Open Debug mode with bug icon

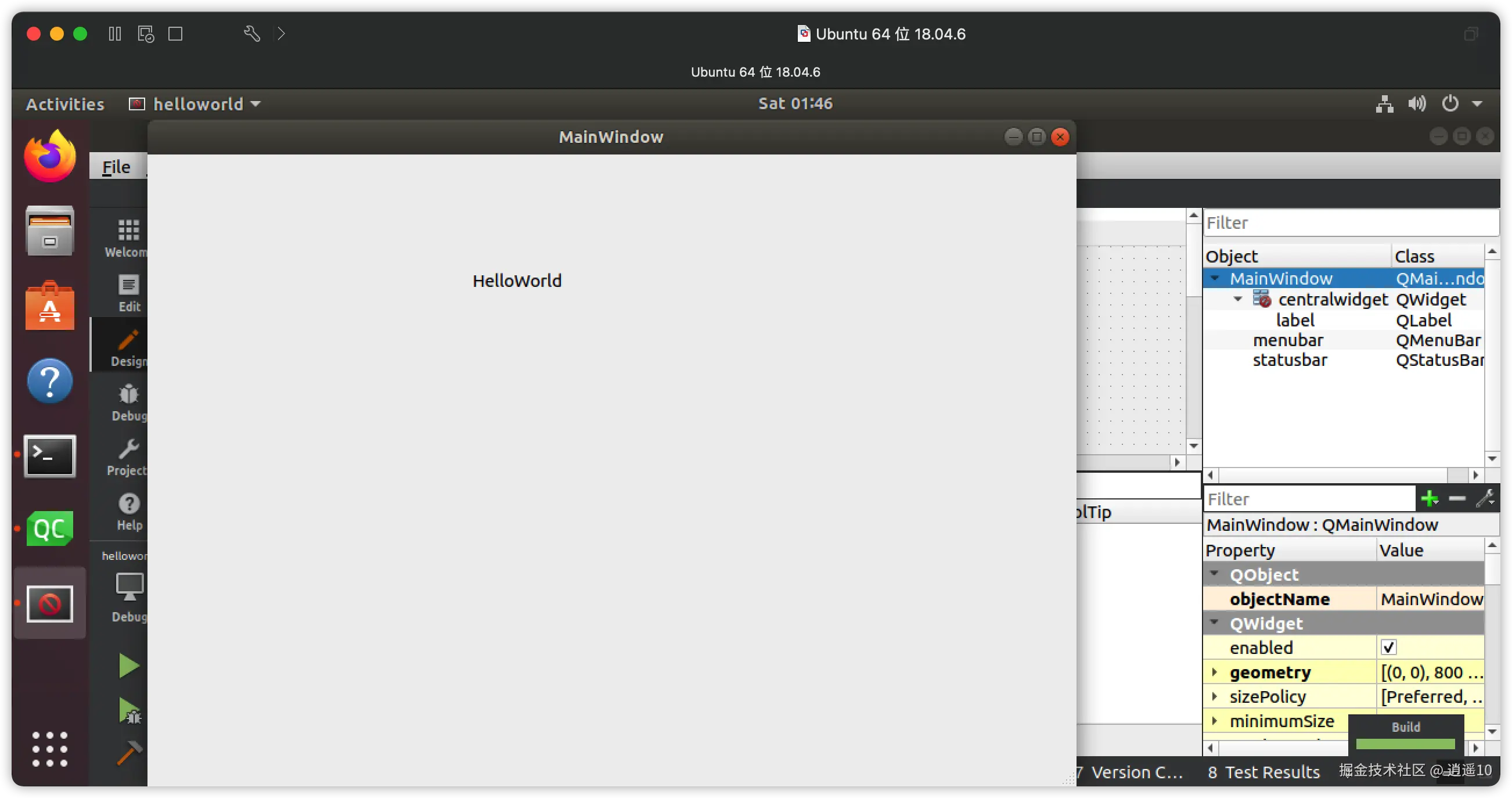(128, 402)
